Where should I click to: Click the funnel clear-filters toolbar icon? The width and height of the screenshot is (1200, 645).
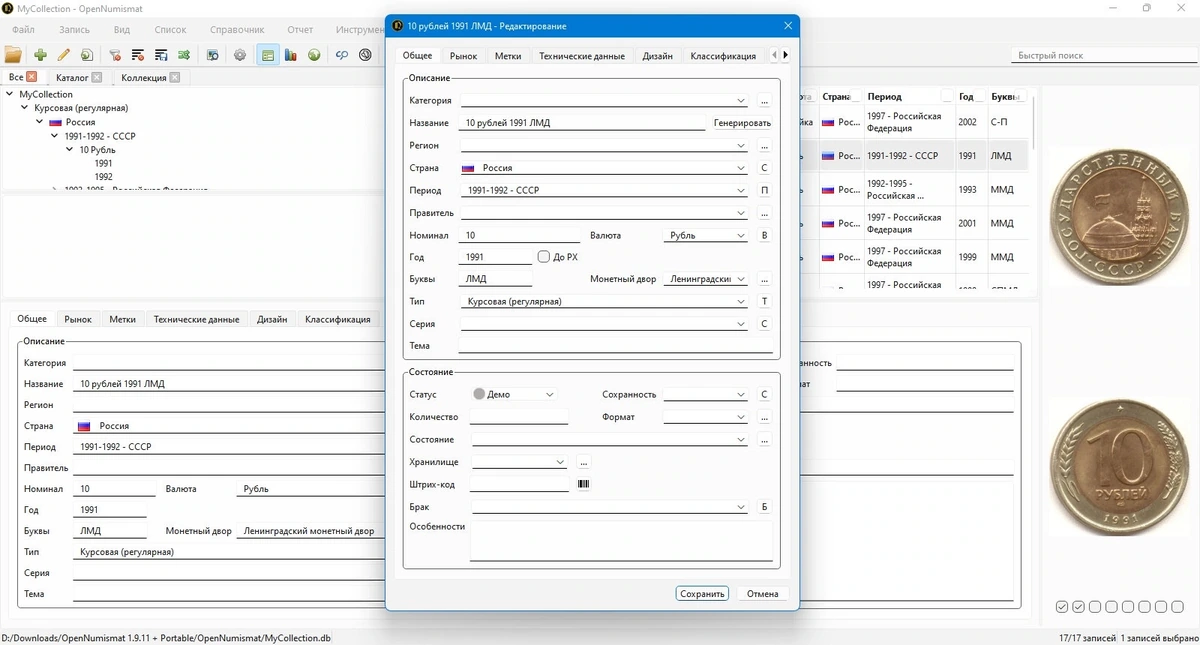click(x=115, y=55)
